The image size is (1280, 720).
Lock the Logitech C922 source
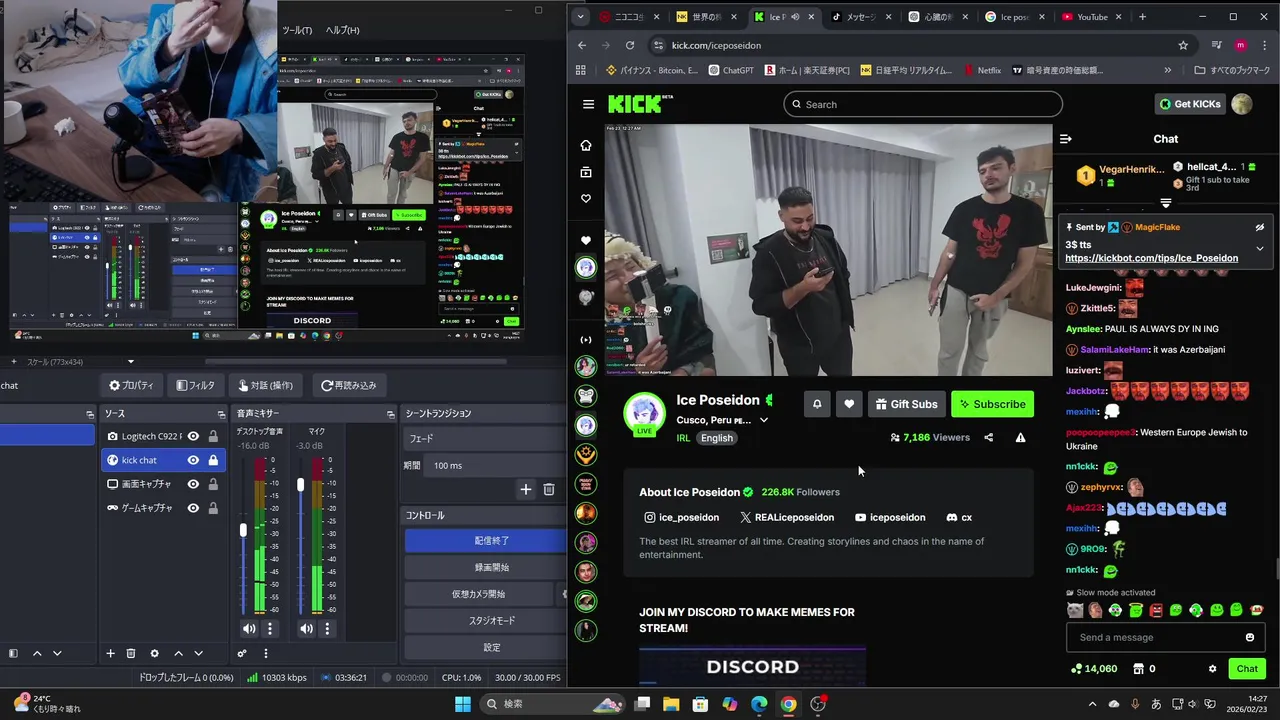coord(213,436)
